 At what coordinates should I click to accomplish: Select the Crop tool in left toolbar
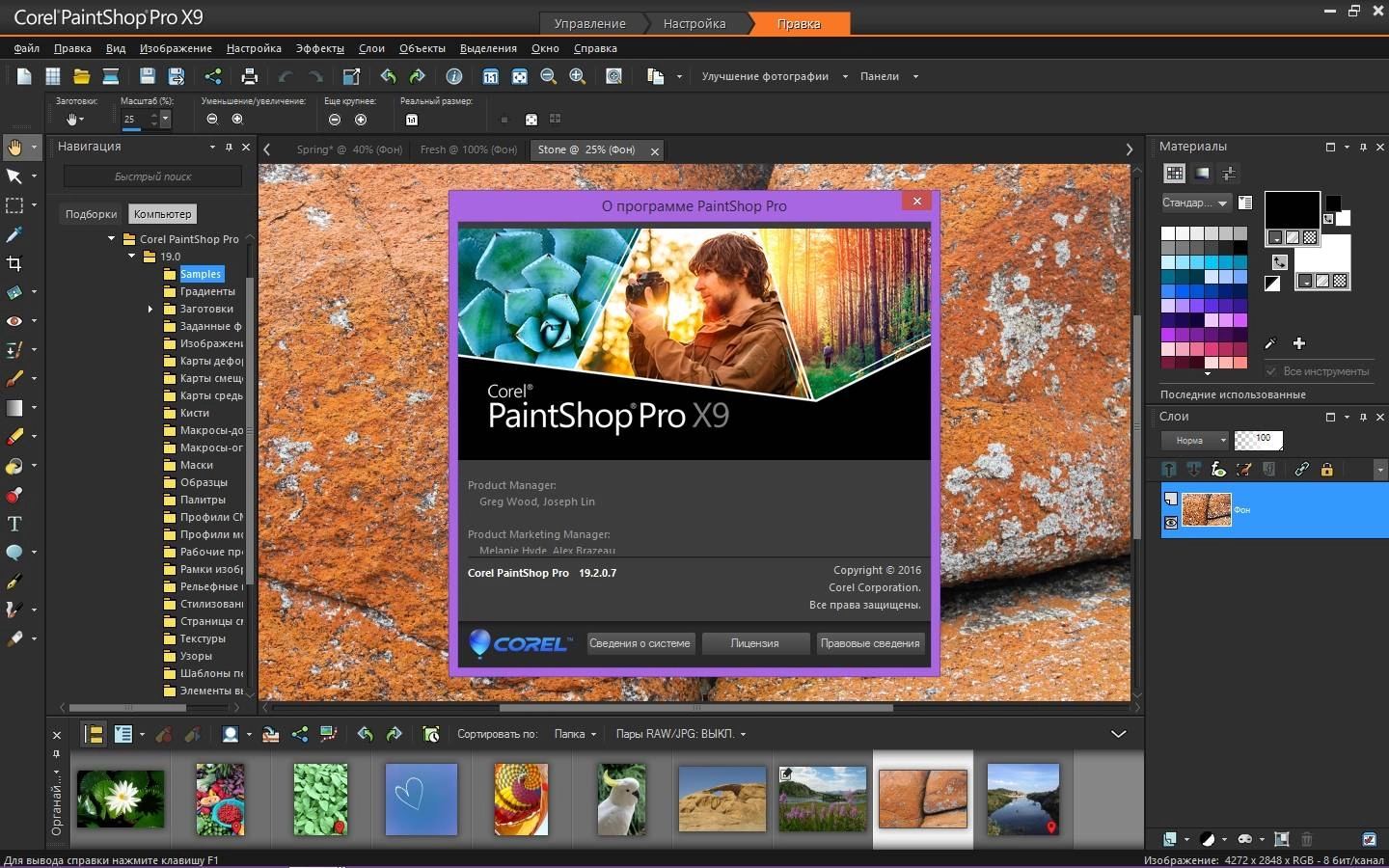[x=14, y=263]
